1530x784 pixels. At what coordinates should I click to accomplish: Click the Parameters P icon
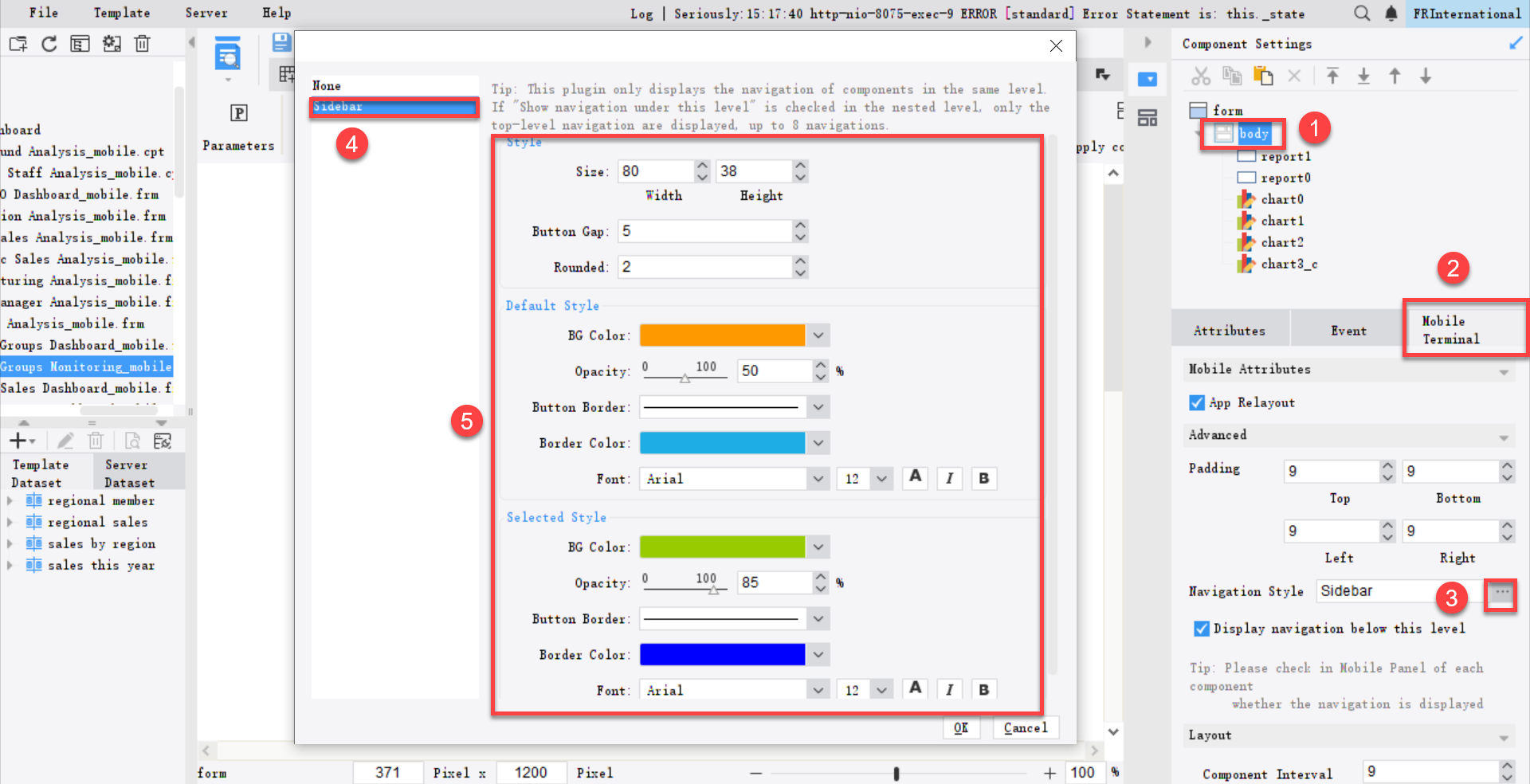(x=238, y=113)
